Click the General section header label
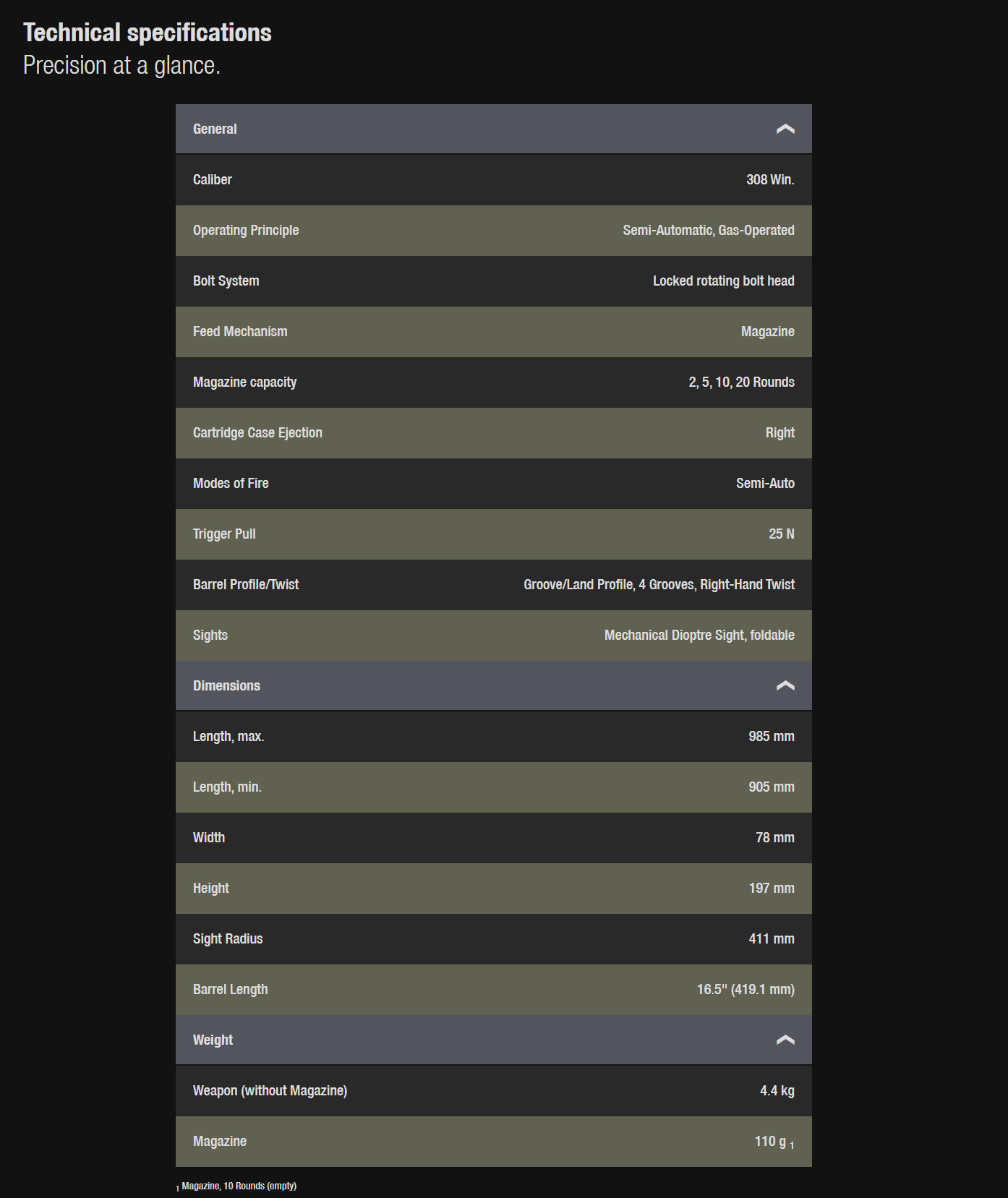The width and height of the screenshot is (1008, 1198). pos(215,129)
